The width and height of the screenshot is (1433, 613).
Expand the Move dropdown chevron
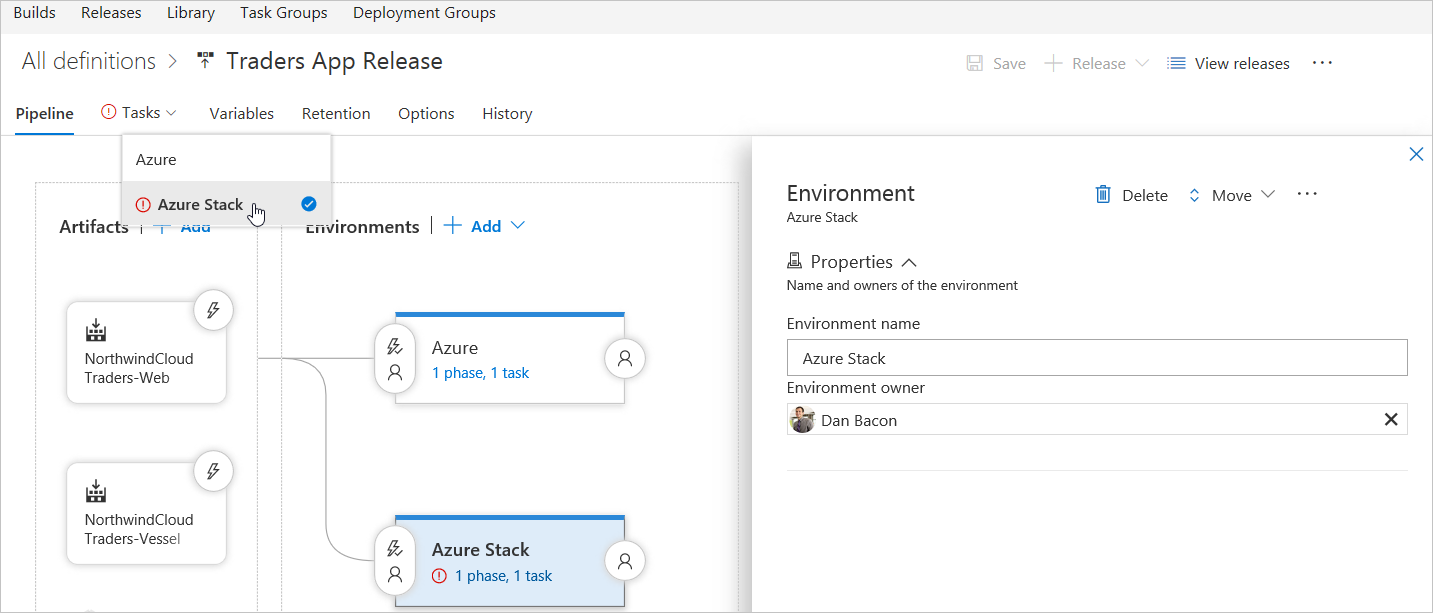click(1268, 194)
